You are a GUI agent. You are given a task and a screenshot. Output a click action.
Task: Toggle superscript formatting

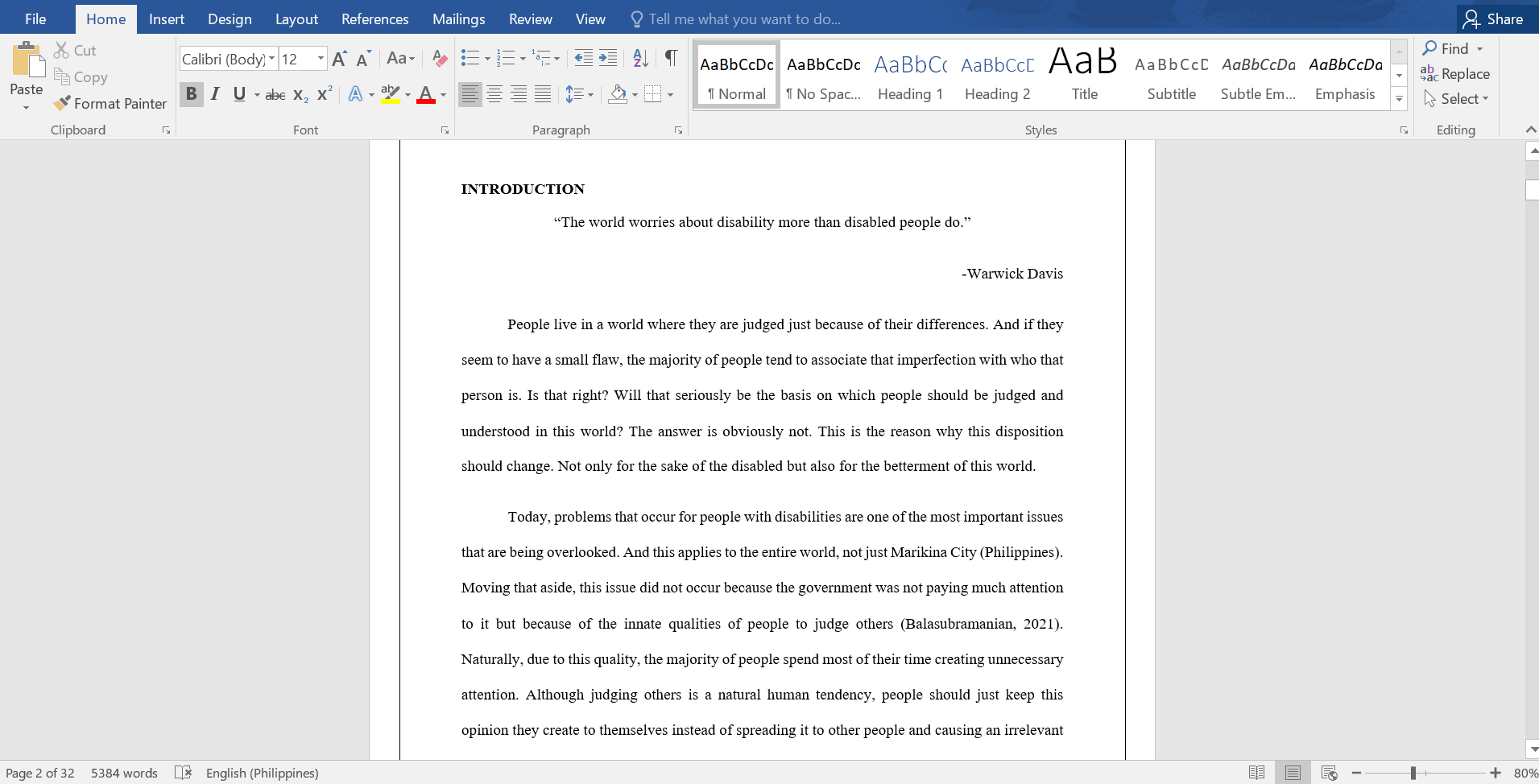(x=325, y=94)
